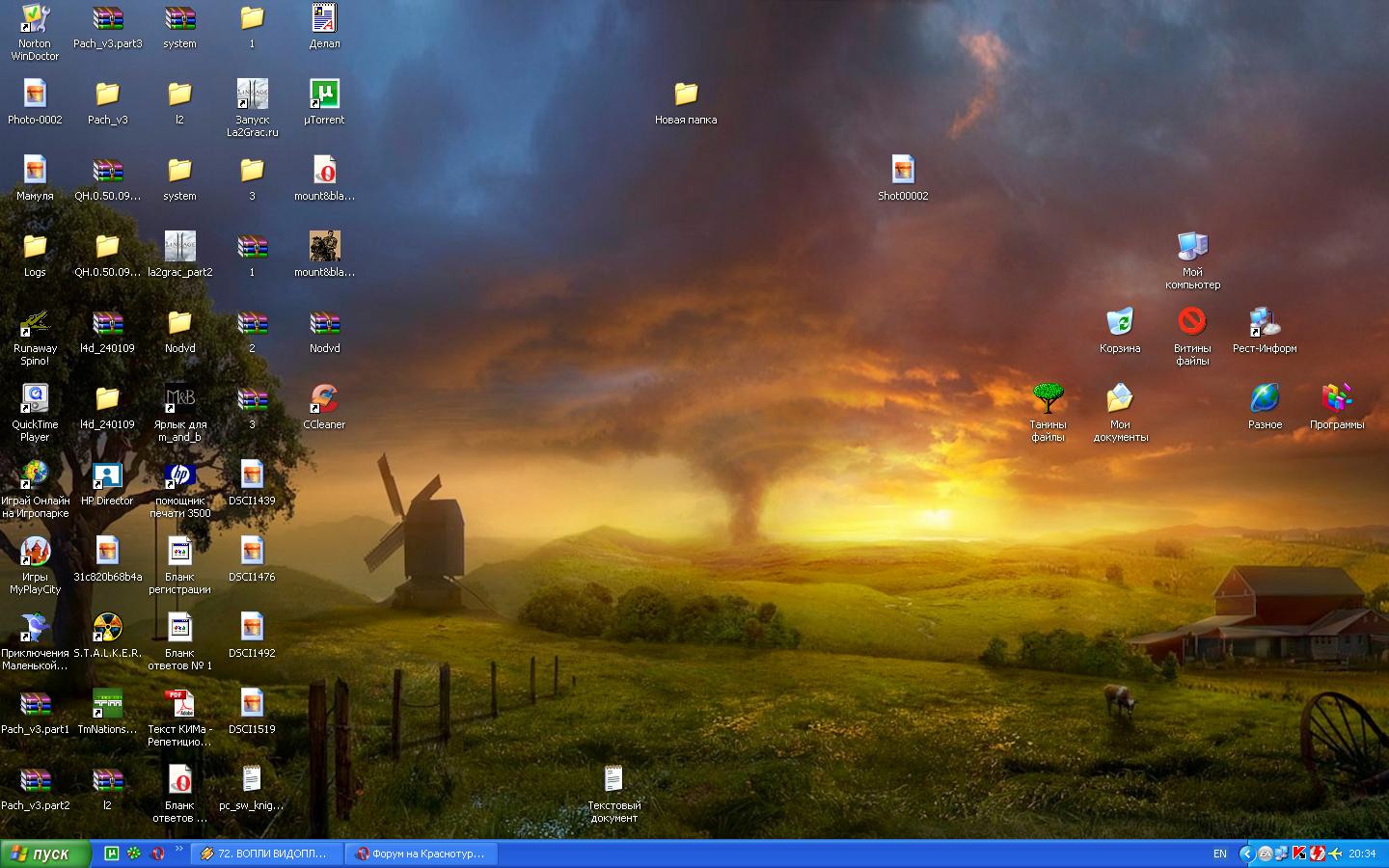Launch Opera from Quick Launch bar
Image resolution: width=1389 pixels, height=868 pixels.
(x=157, y=854)
